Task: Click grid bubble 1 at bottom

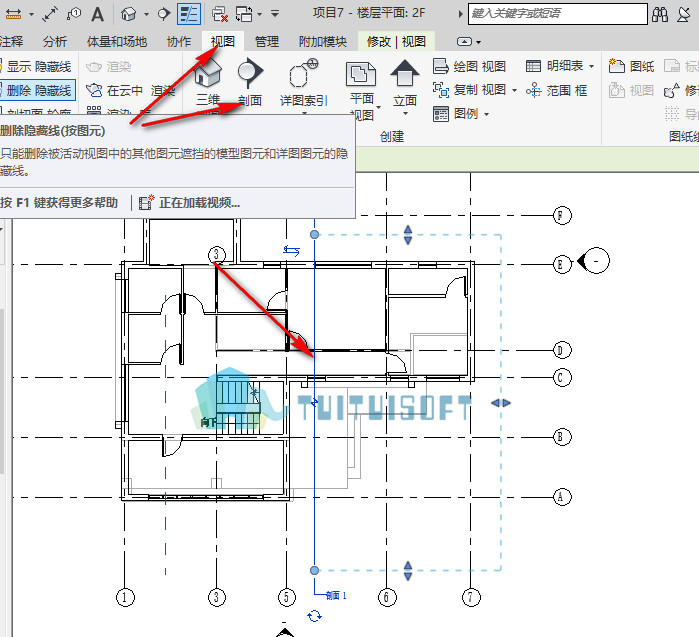Action: pos(125,597)
